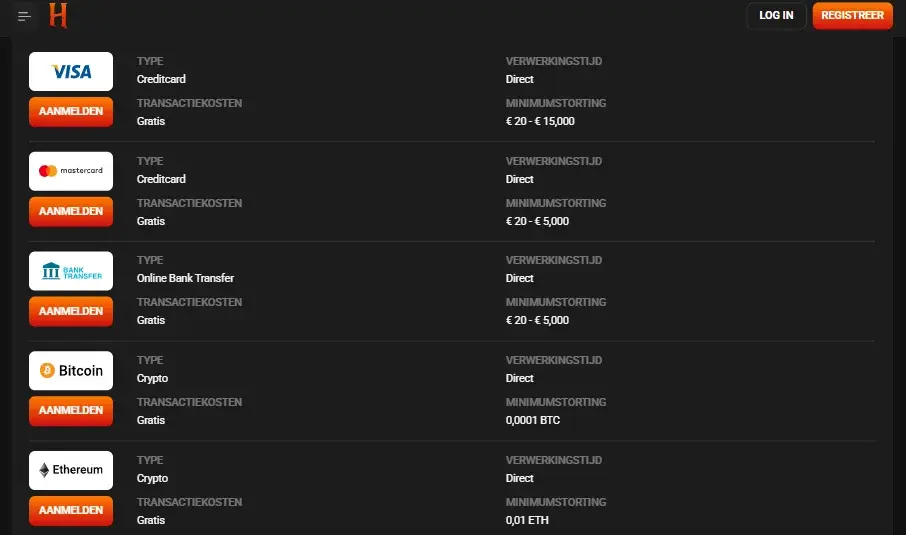Click the Visa € 20 - € 15,000 limit text

(540, 121)
